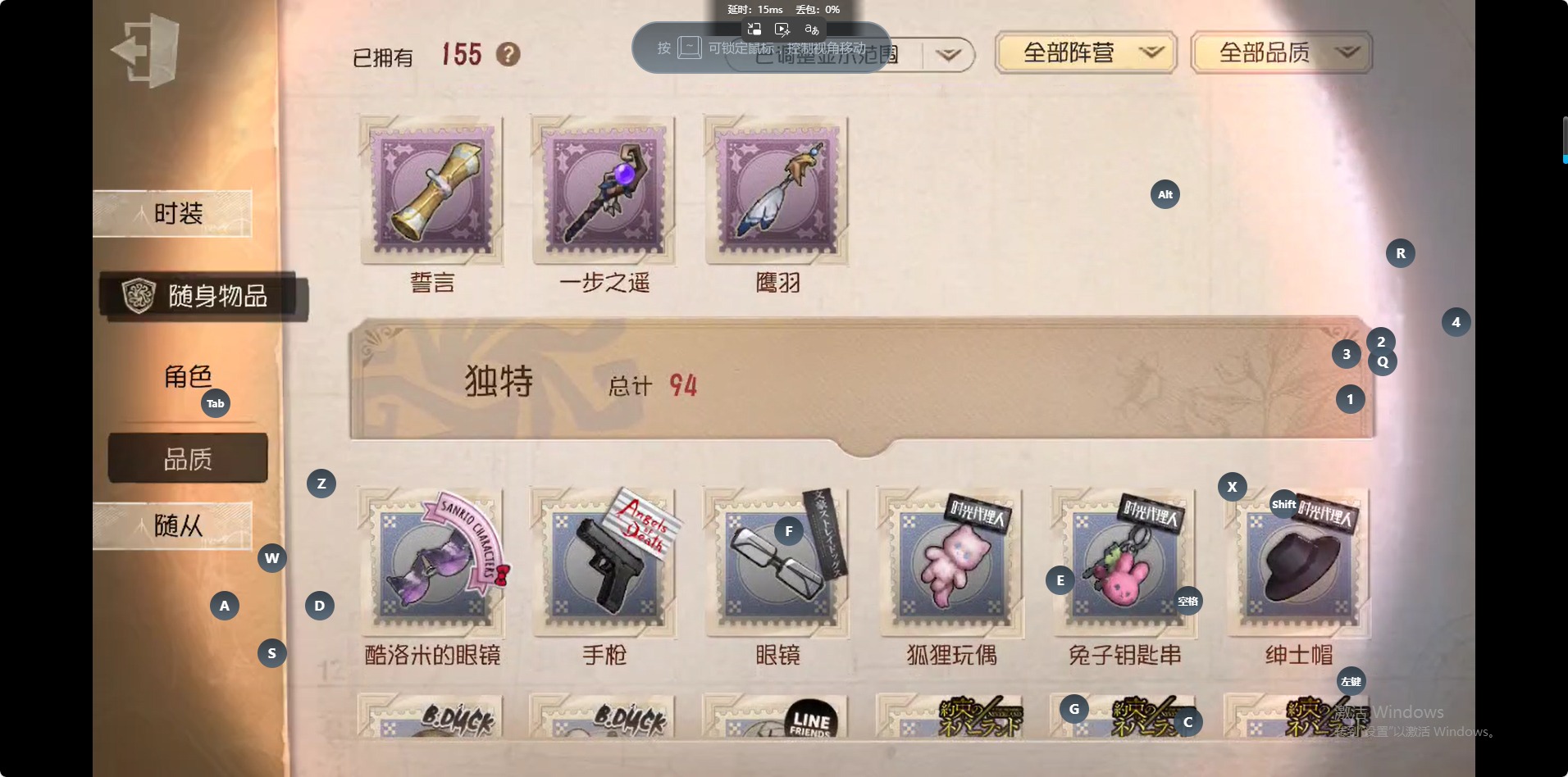
Task: Choose the 狐狸玩偶 pink doll accessory
Action: coord(951,562)
